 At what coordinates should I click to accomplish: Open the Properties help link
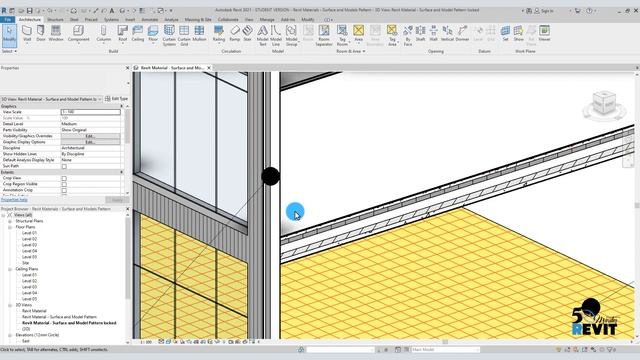pyautogui.click(x=14, y=200)
